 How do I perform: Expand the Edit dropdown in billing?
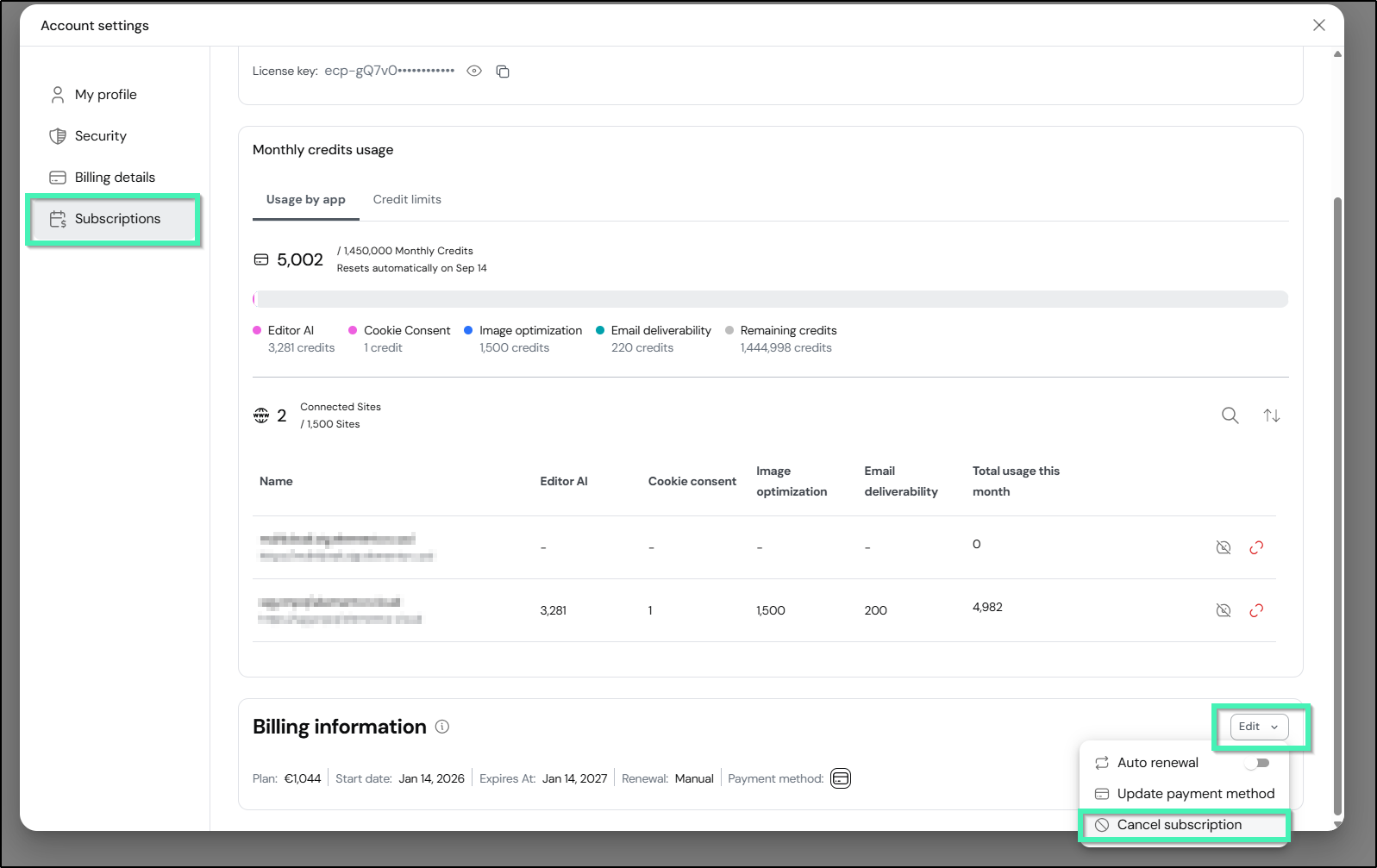1259,727
